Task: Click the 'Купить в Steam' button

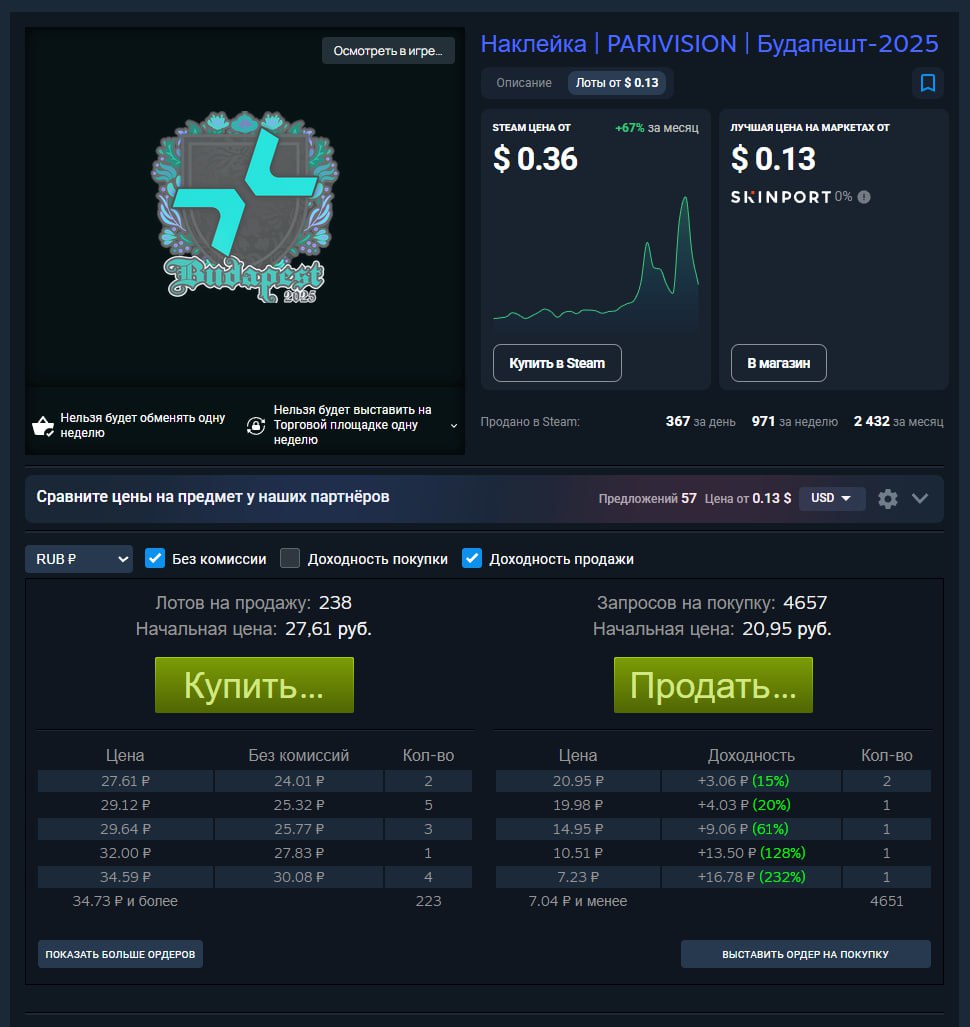Action: coord(557,363)
